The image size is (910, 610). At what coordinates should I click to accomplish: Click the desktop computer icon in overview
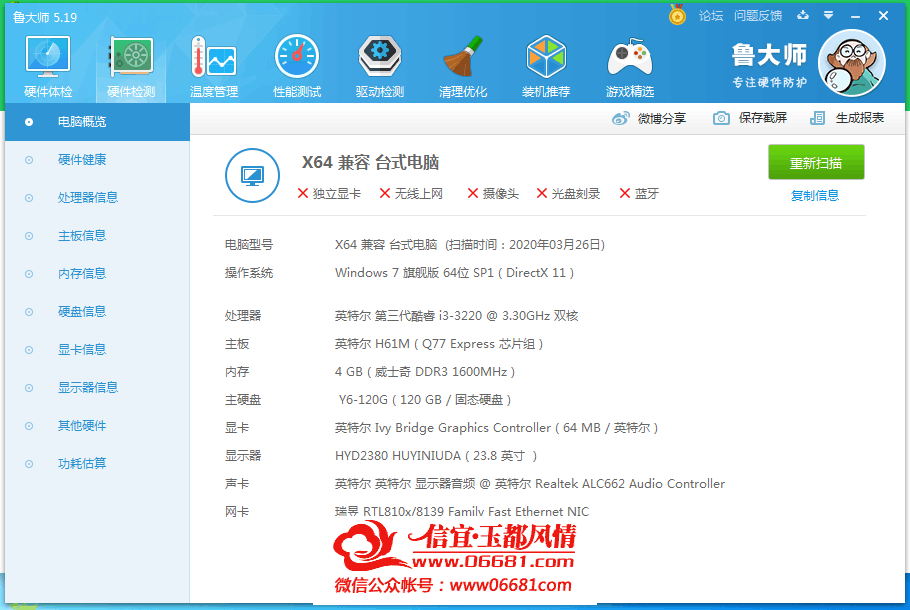(x=252, y=175)
